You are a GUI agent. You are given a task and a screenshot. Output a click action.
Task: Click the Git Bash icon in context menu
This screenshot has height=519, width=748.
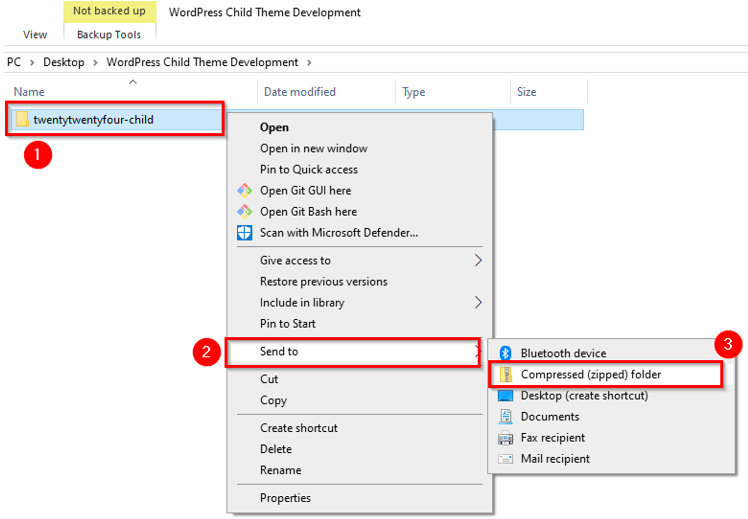[244, 211]
